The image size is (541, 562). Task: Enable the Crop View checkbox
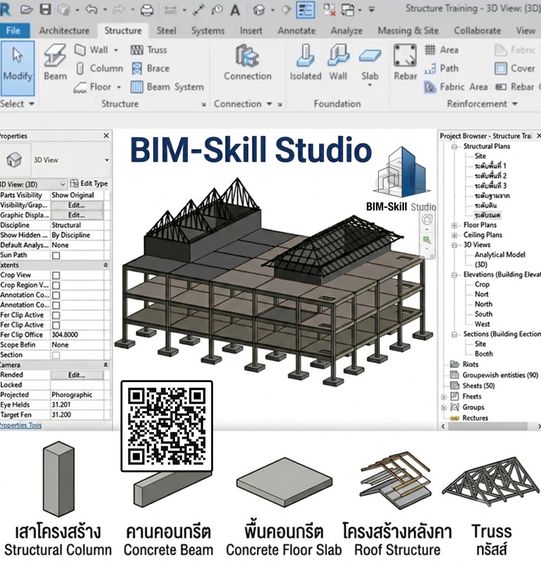pyautogui.click(x=56, y=275)
